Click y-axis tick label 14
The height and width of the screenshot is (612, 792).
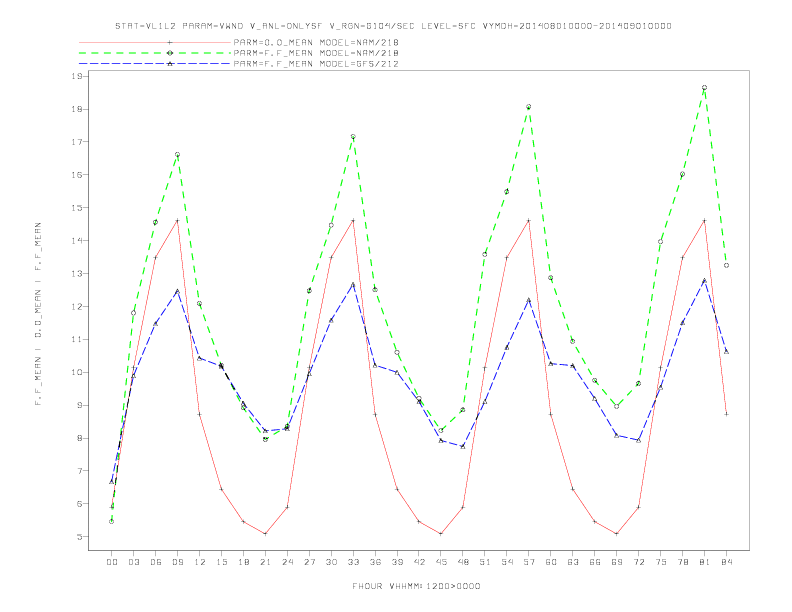77,241
